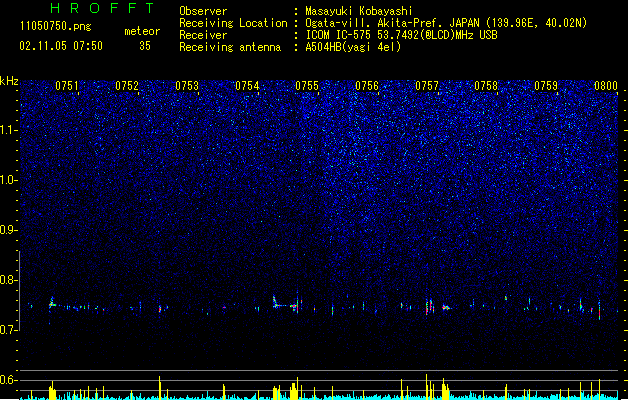629x400 pixels.
Task: Click the date stamp 02.11.05 07:50
Action: (61, 46)
